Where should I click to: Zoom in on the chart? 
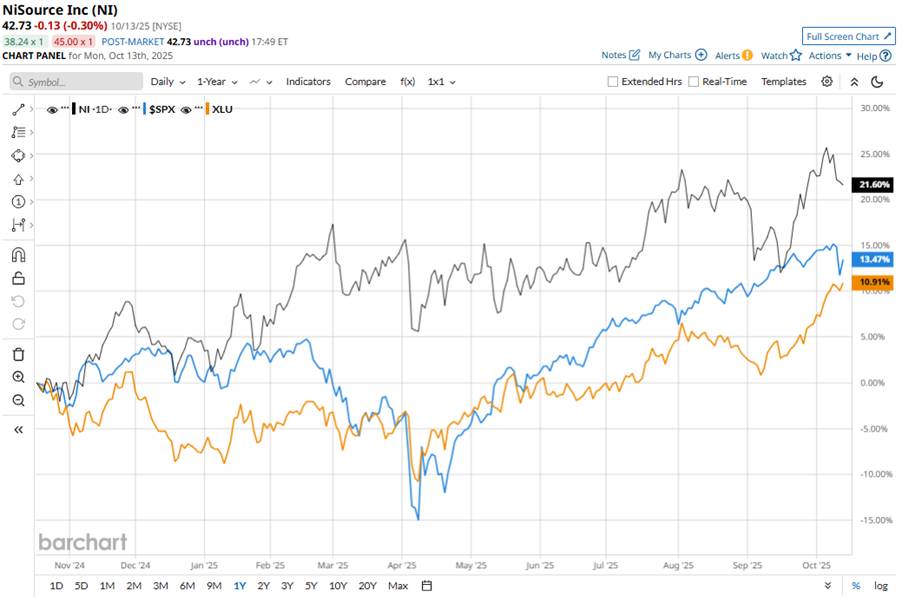[x=17, y=377]
